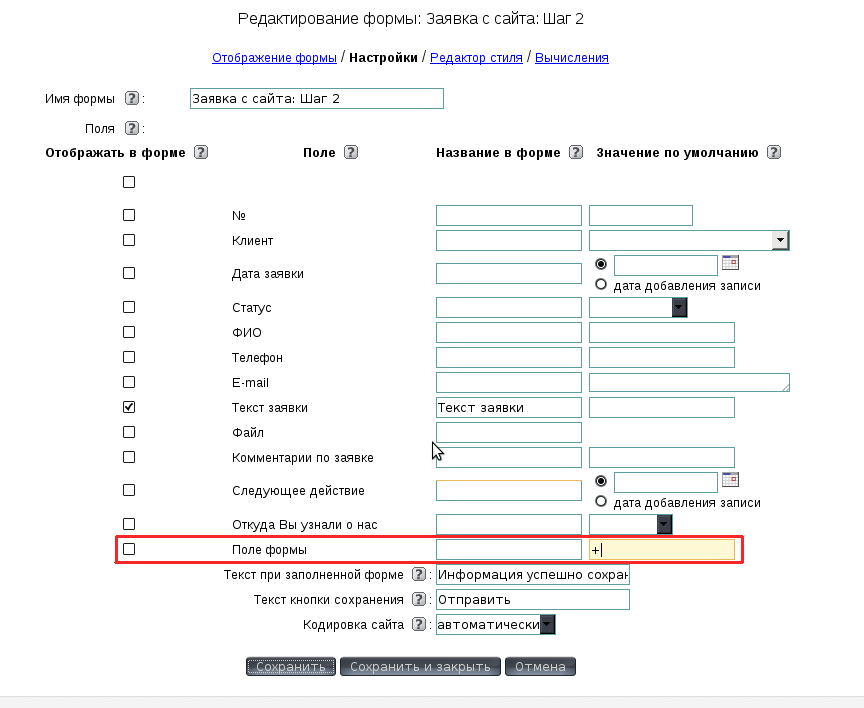Screen dimensions: 864x708
Task: Expand the Кодировка сайта dropdown
Action: (x=547, y=625)
